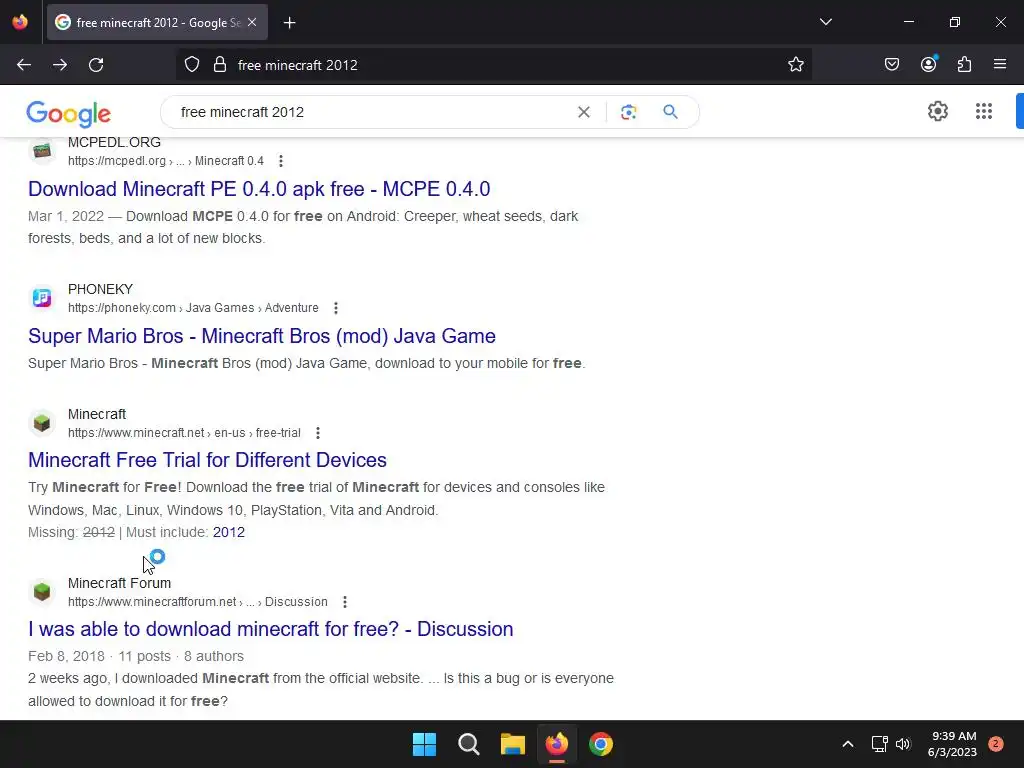The height and width of the screenshot is (768, 1024).
Task: Search by image with Google Lens
Action: tap(628, 112)
